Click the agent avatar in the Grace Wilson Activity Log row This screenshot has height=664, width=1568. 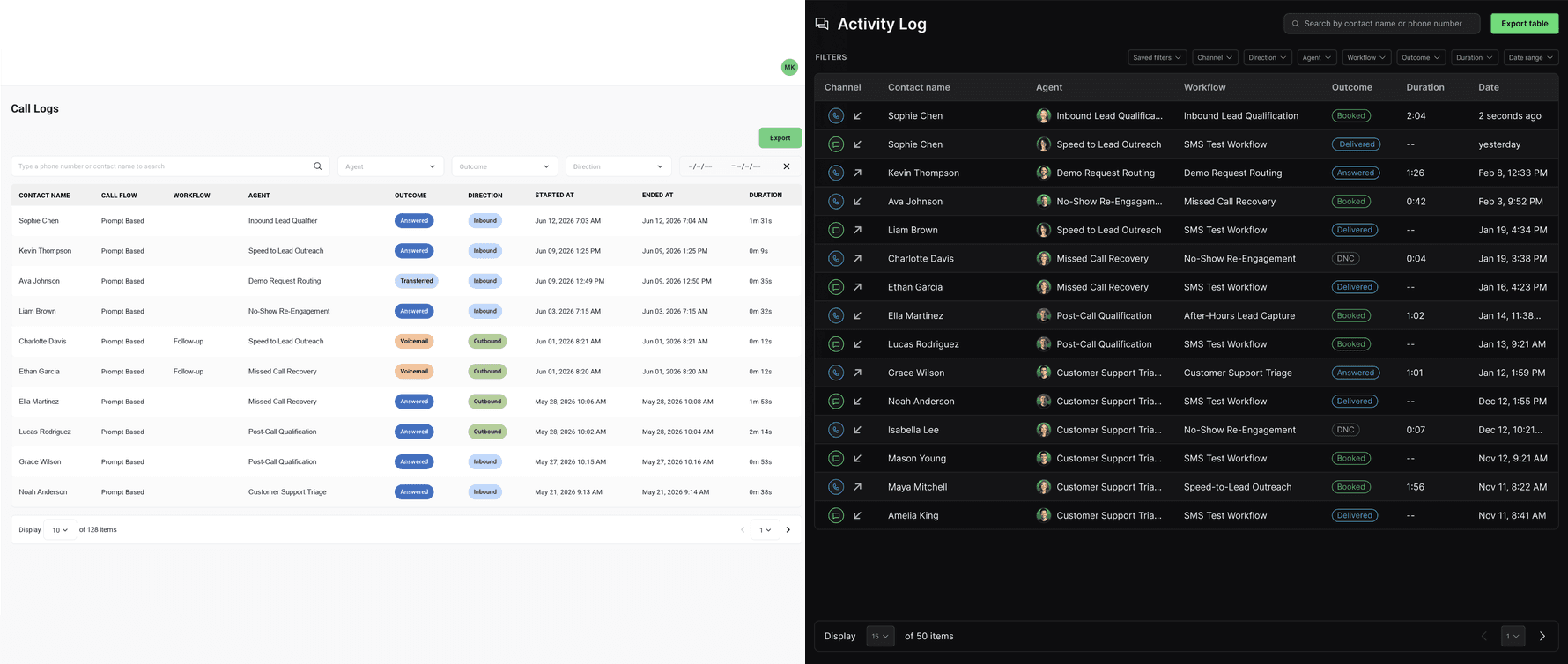1043,373
